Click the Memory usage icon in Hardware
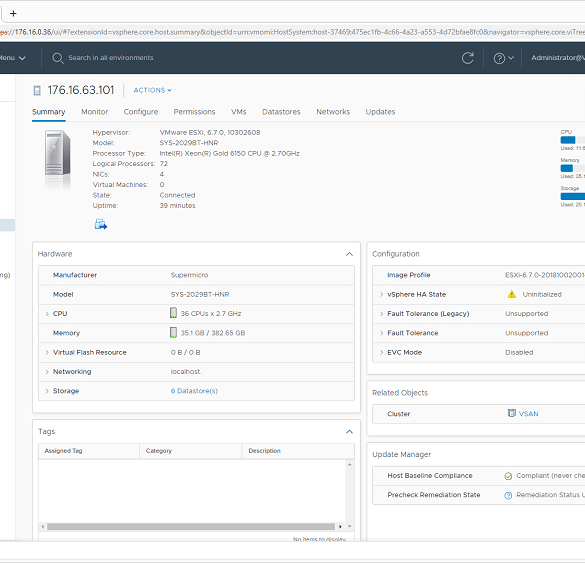The height and width of the screenshot is (563, 585). pyautogui.click(x=173, y=332)
